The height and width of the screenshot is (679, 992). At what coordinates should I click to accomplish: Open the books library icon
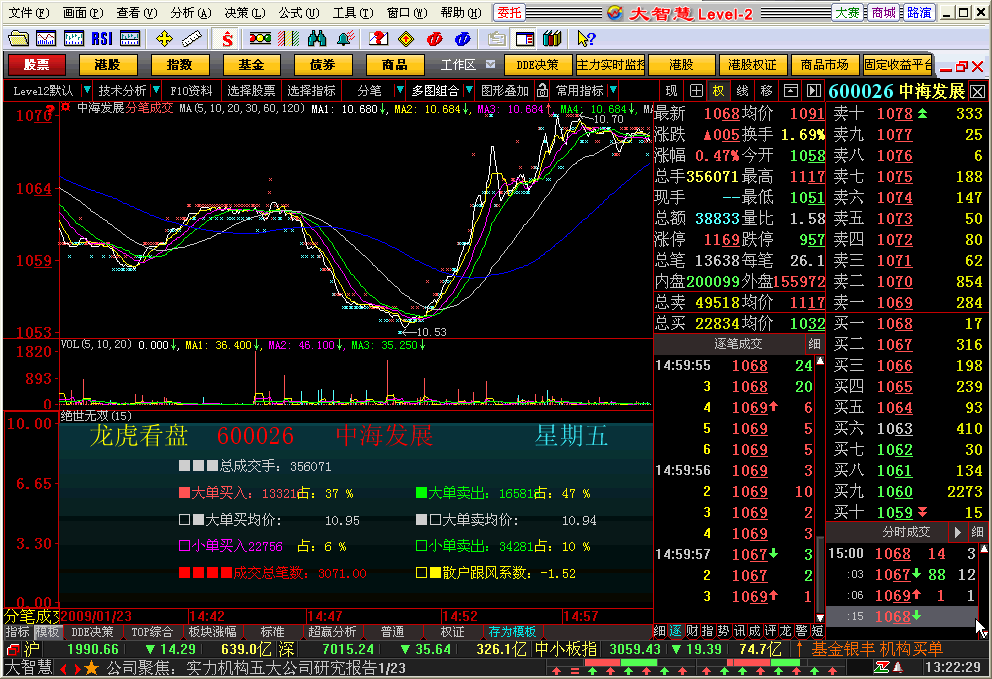click(x=552, y=39)
